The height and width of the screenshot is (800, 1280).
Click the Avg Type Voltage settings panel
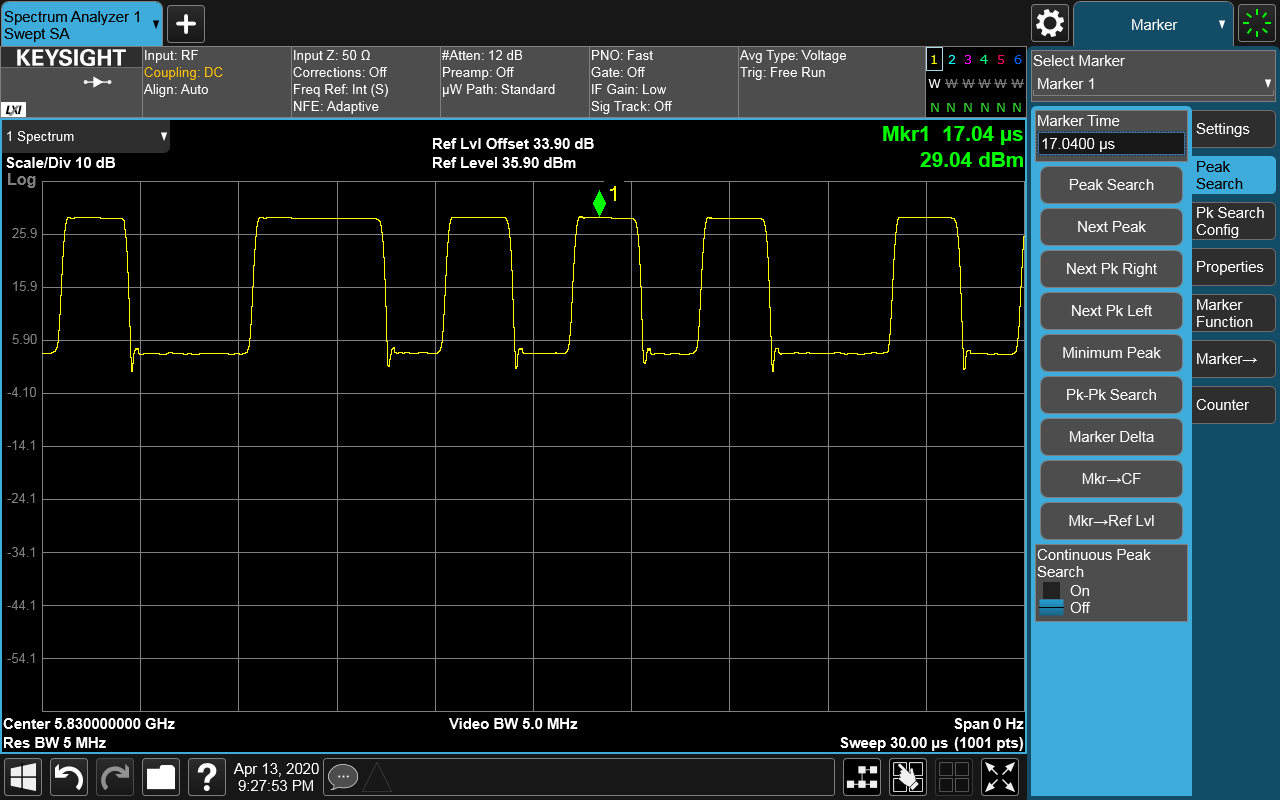click(830, 81)
